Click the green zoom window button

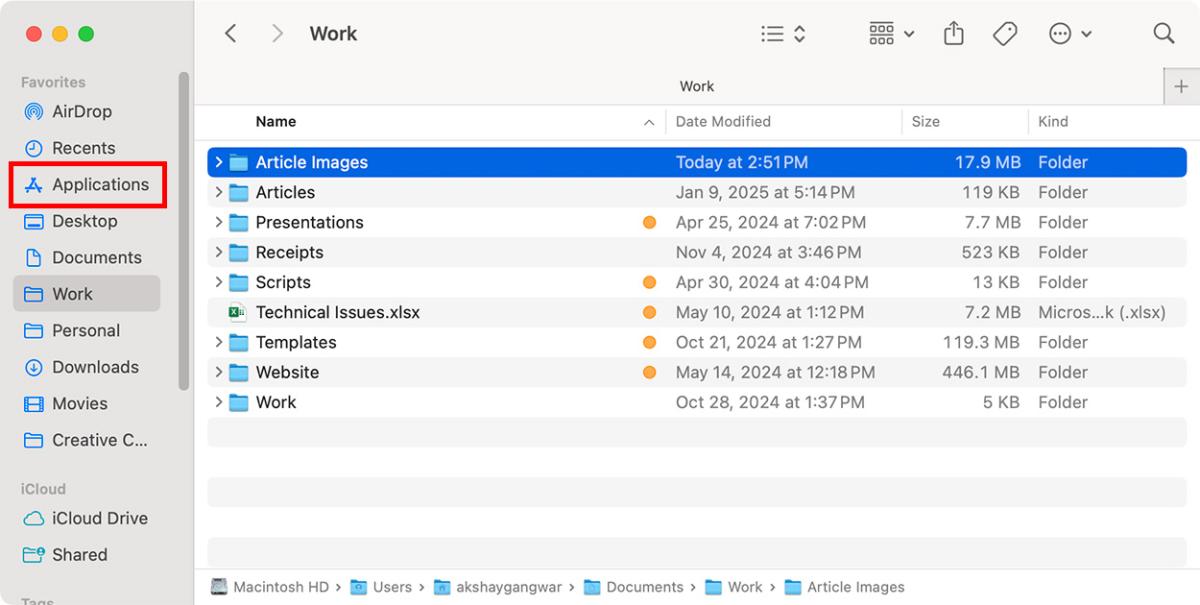click(x=86, y=33)
